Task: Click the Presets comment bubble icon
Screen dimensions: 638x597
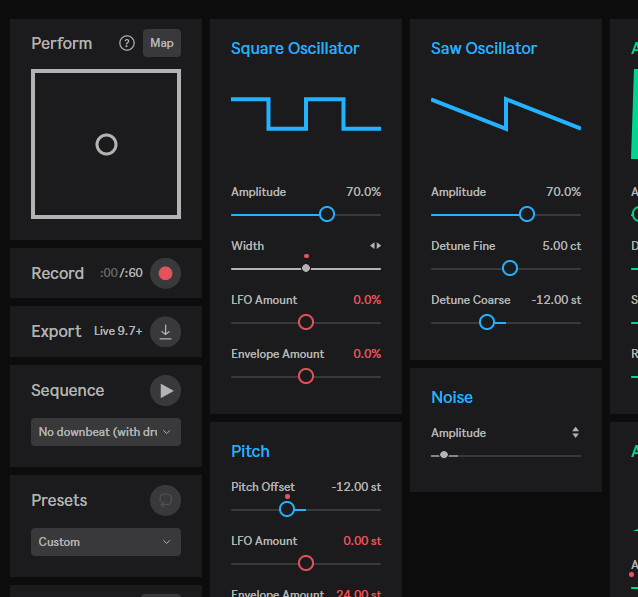Action: 166,500
